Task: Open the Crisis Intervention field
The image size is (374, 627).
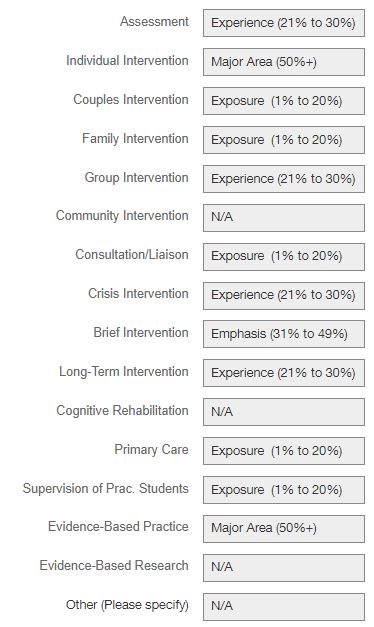Action: pos(284,296)
